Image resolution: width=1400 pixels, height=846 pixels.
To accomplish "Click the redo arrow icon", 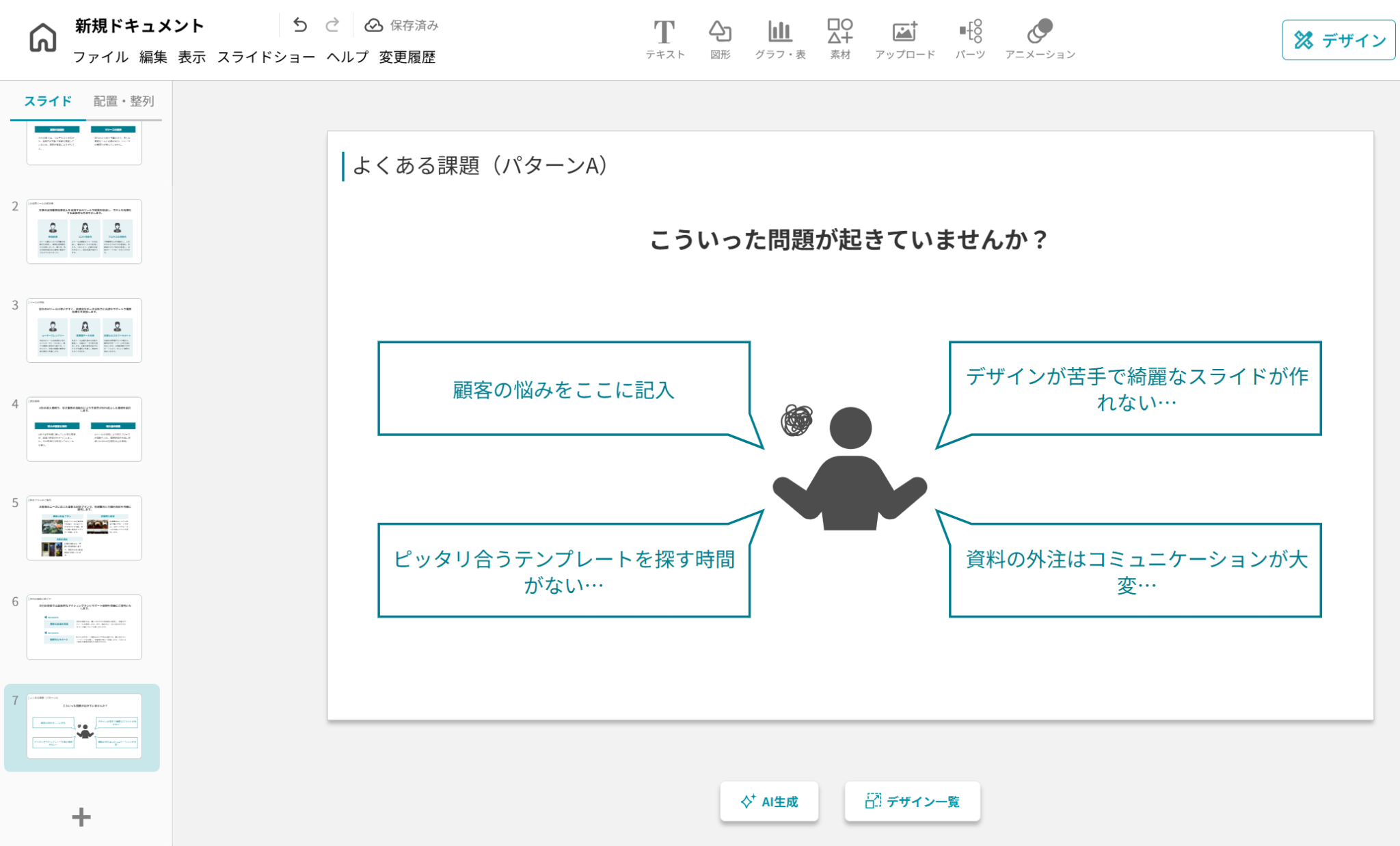I will click(x=332, y=25).
